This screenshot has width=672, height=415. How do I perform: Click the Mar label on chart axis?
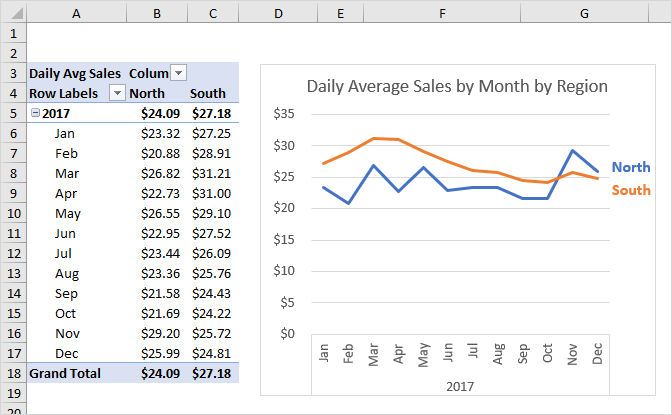tap(373, 355)
